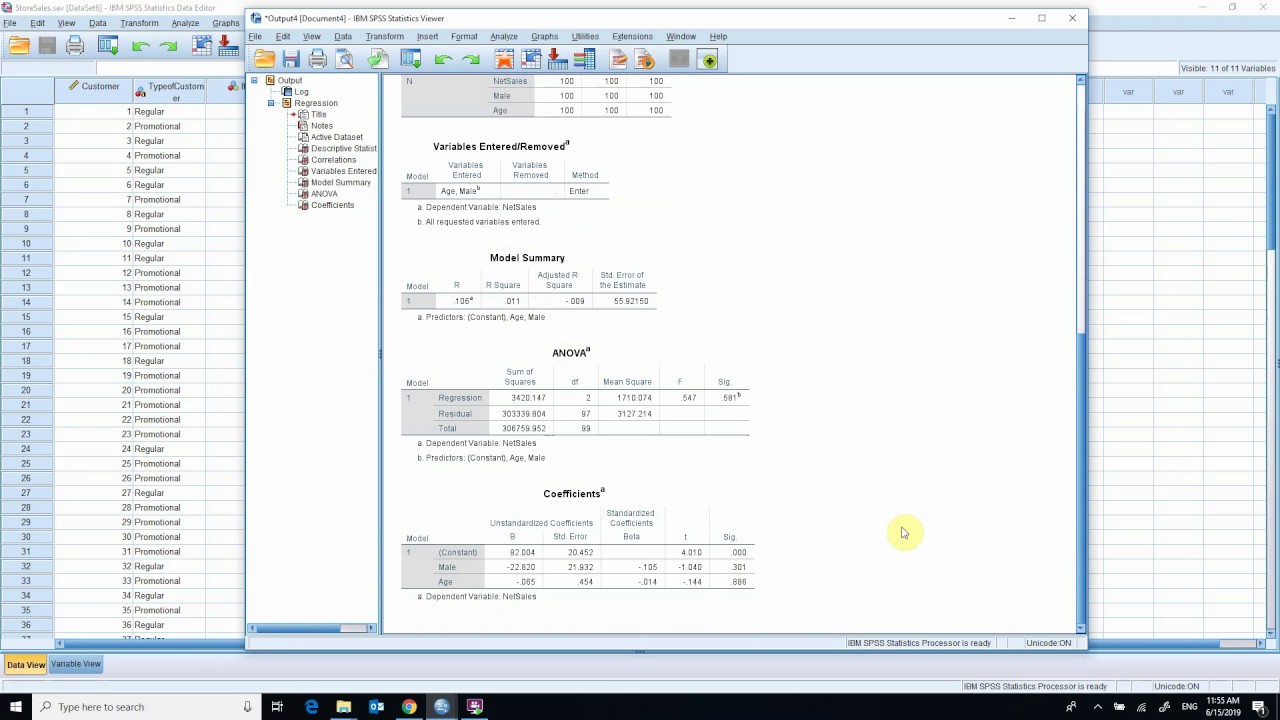Screen dimensions: 1280x720
Task: Click the Export output icon
Action: [x=377, y=60]
